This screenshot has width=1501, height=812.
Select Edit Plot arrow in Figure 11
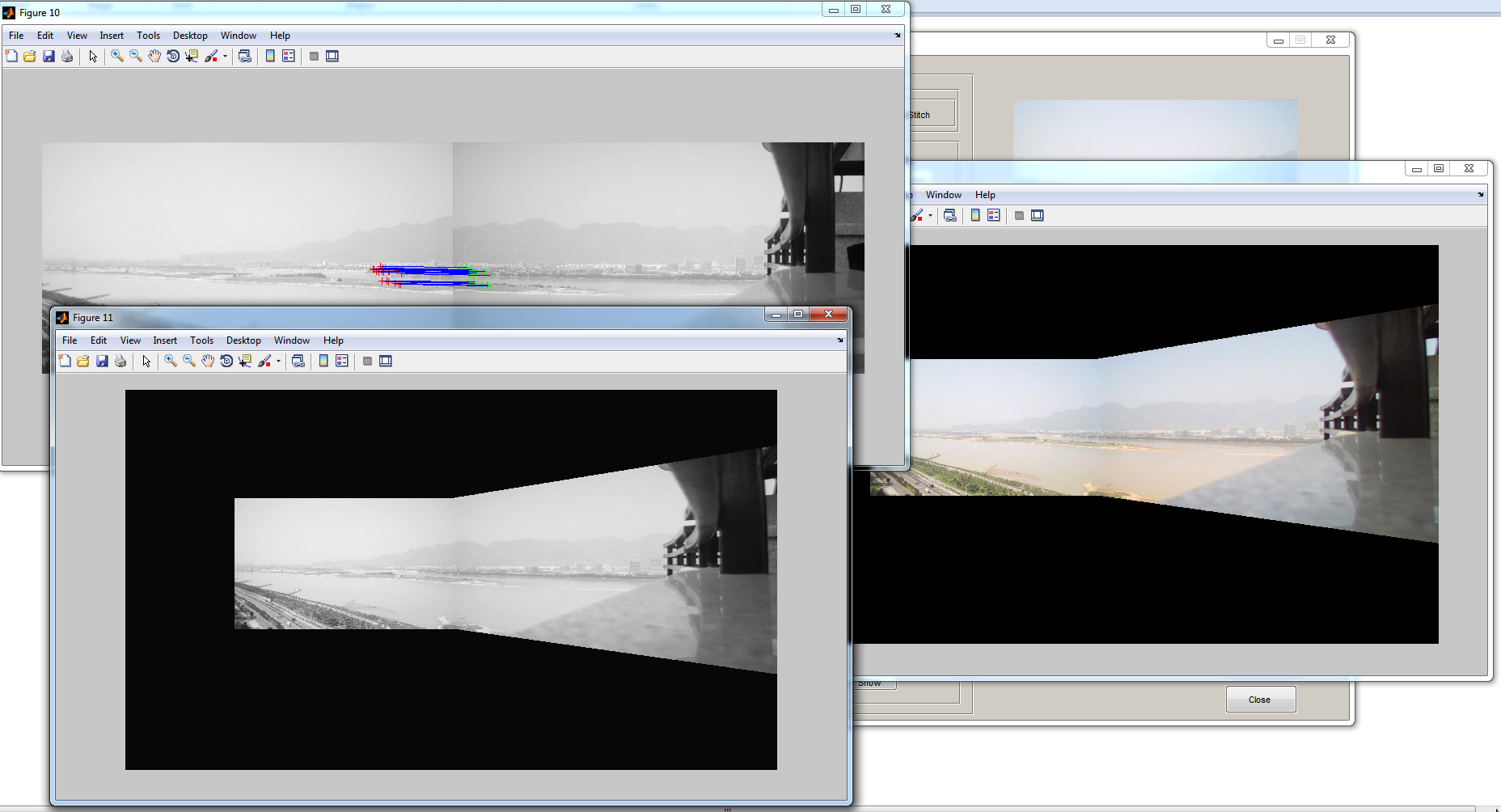coord(146,361)
